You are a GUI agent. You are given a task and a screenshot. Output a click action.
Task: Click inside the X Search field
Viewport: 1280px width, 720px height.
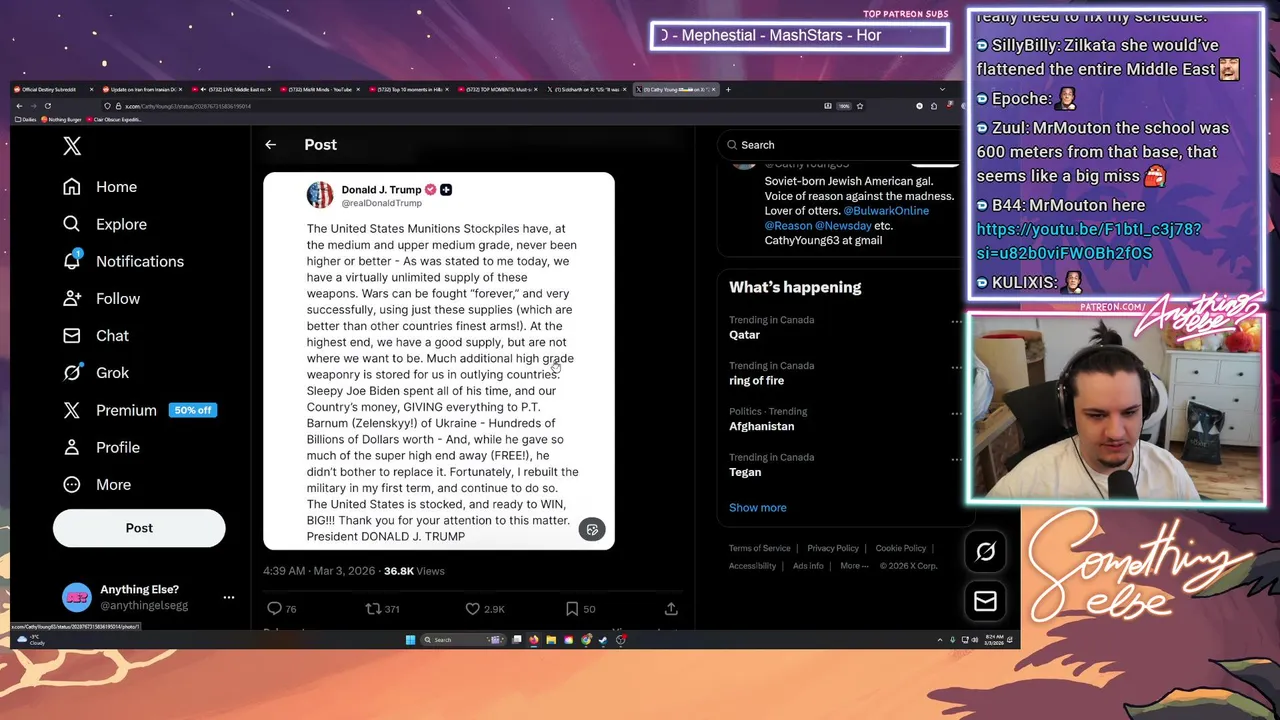[840, 145]
